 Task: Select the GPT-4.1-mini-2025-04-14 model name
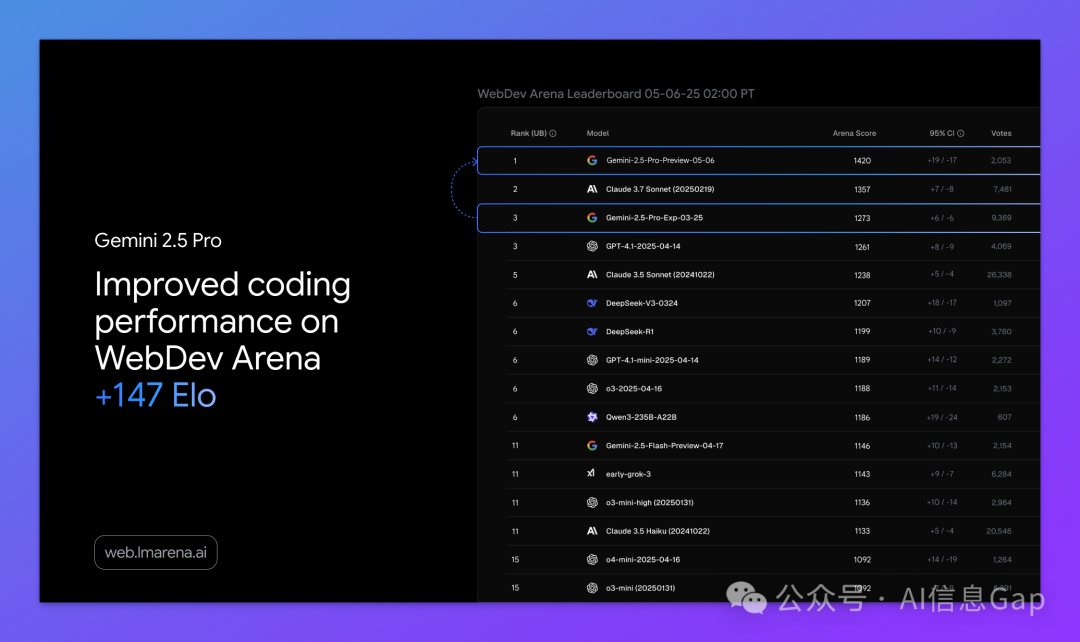click(652, 360)
